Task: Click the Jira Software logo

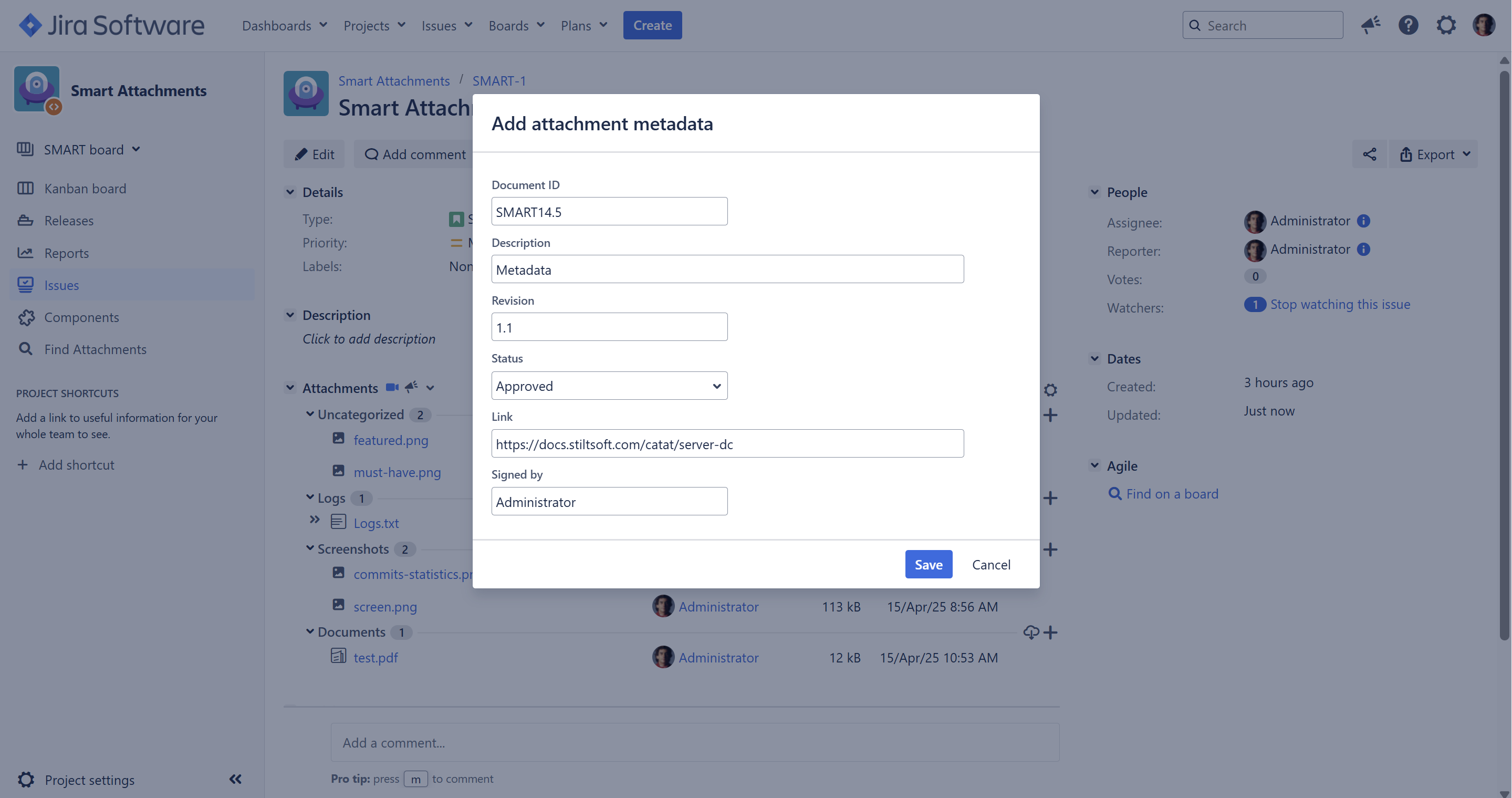Action: [111, 25]
